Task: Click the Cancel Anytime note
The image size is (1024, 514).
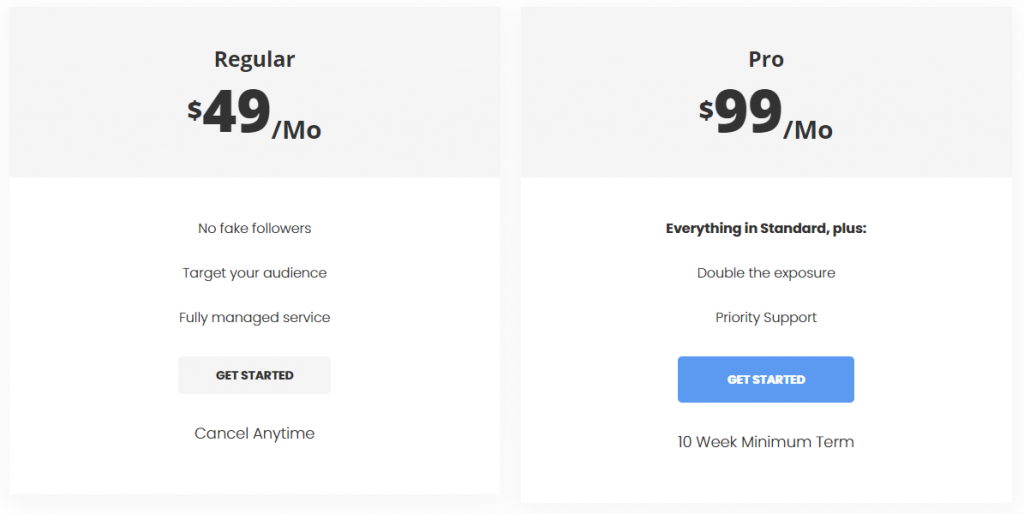Action: [x=255, y=434]
